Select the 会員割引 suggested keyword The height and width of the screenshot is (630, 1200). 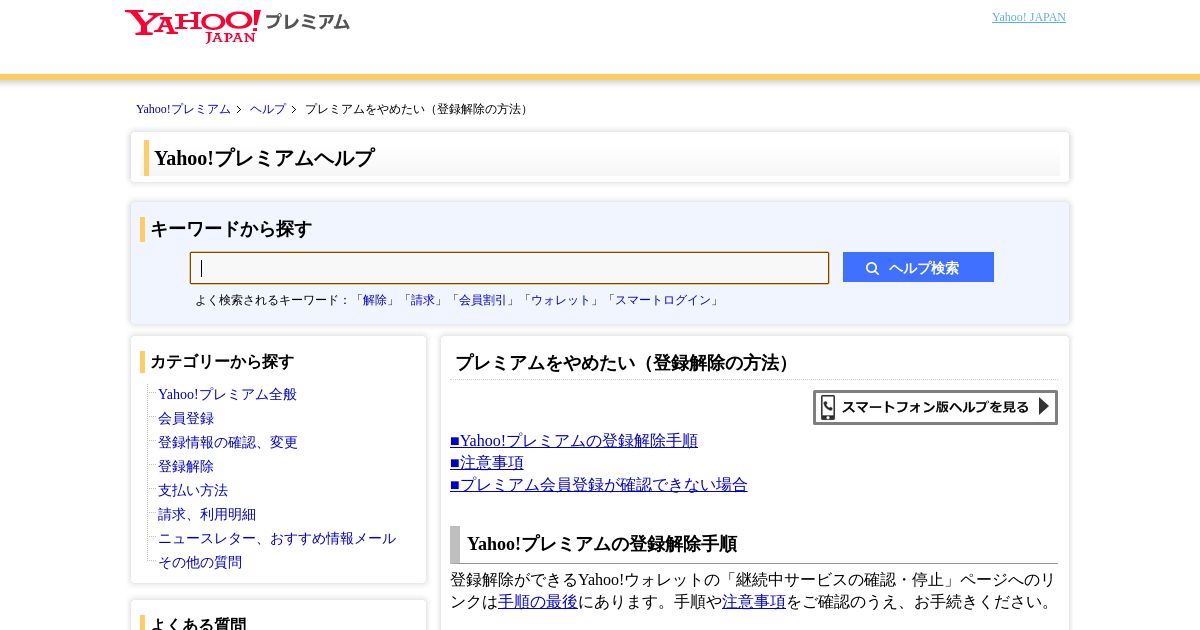click(x=483, y=300)
